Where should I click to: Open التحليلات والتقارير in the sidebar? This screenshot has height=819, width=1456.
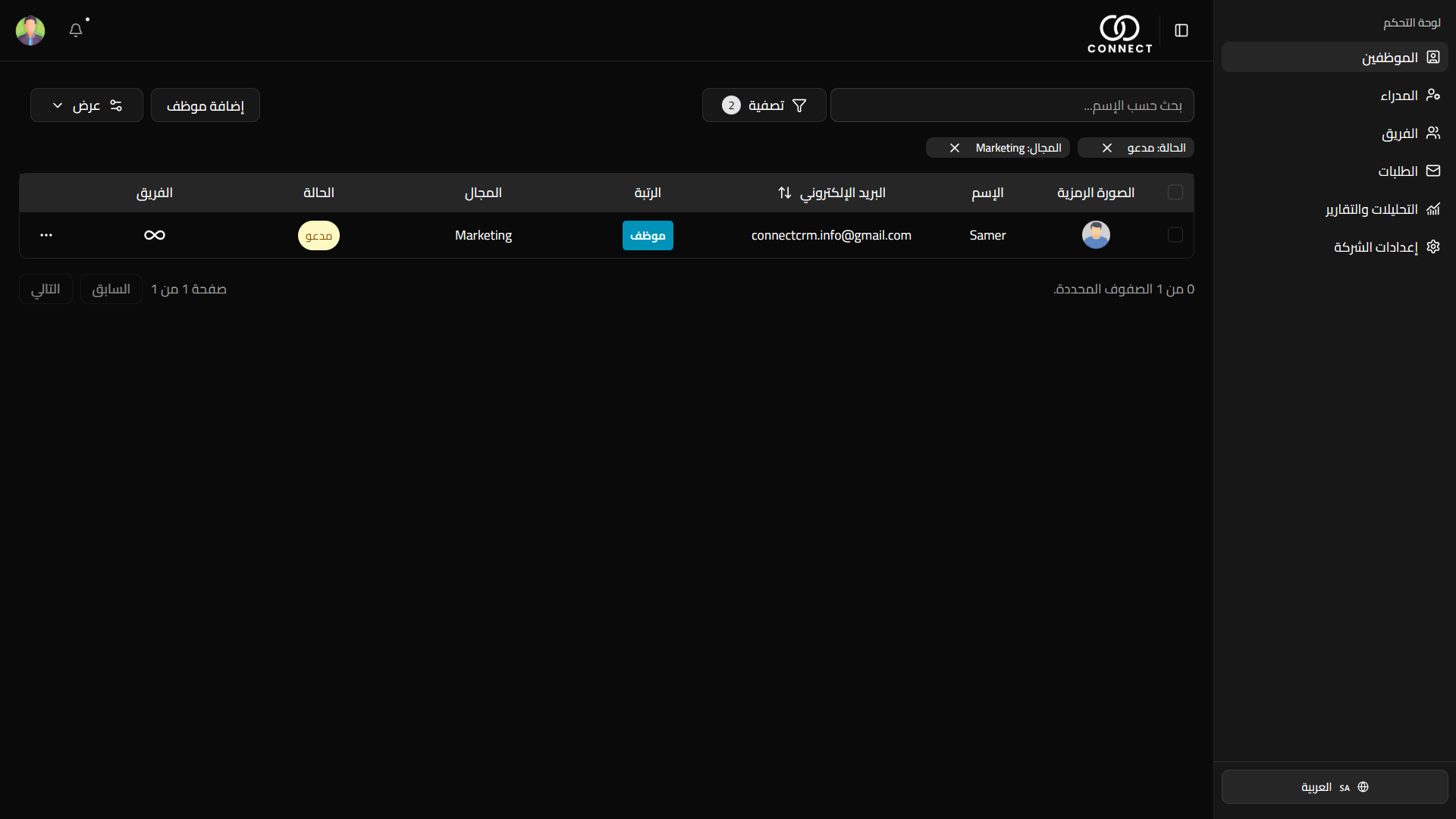1371,209
